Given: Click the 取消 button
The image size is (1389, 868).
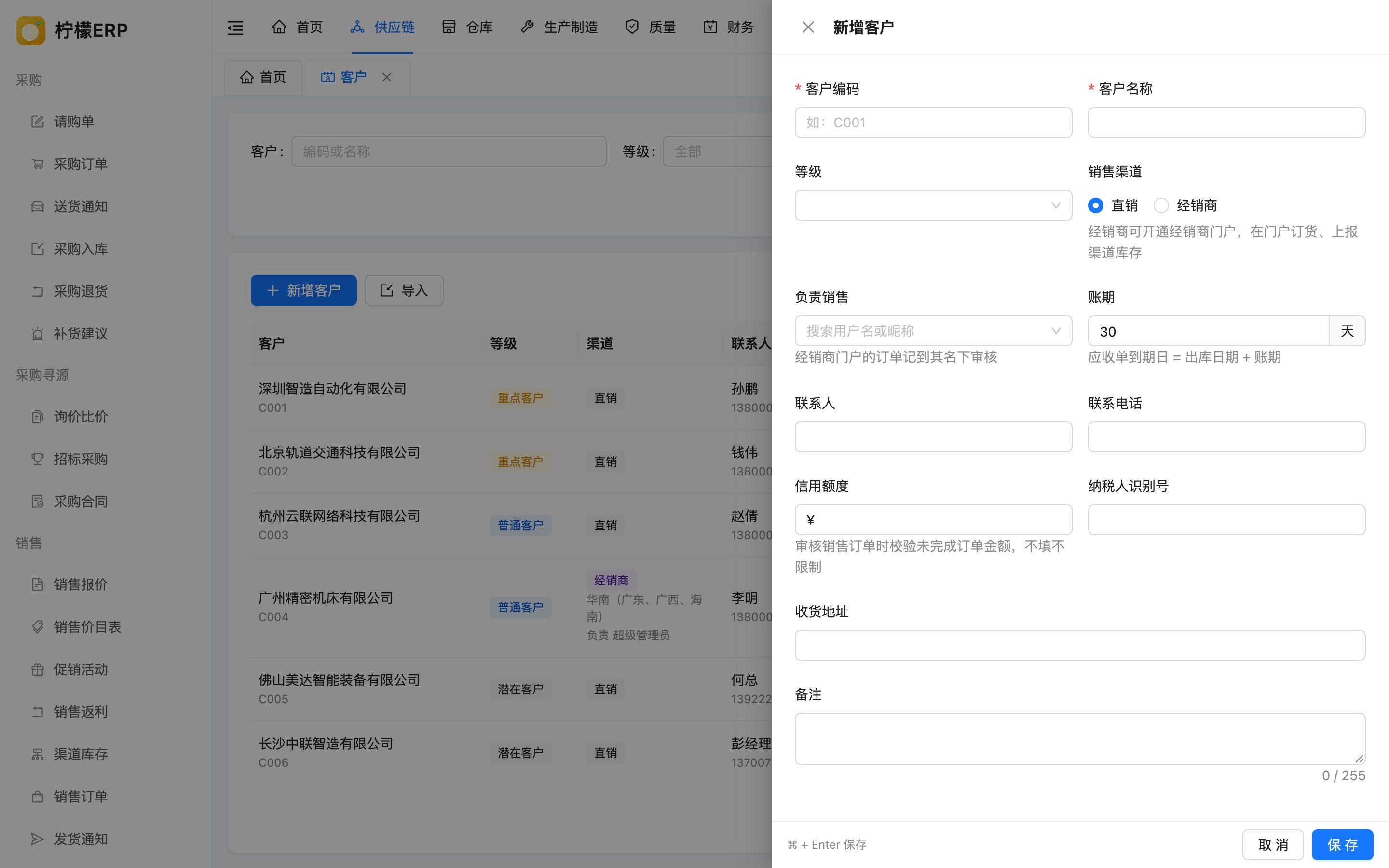Looking at the screenshot, I should (x=1273, y=844).
